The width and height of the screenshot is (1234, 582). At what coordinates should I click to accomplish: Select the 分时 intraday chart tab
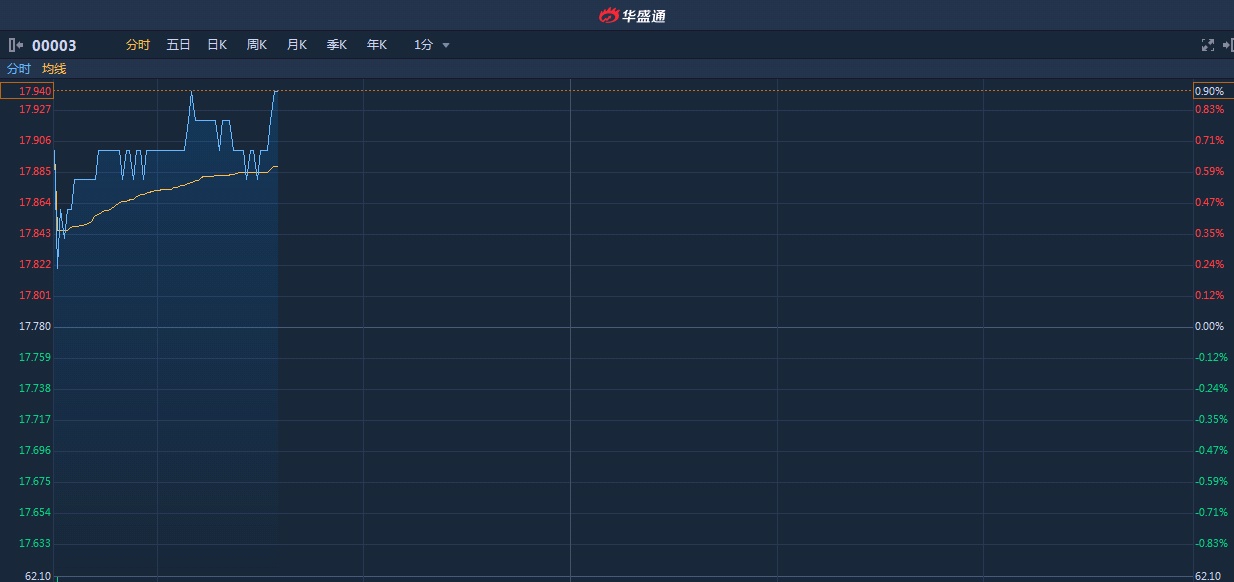coord(138,45)
